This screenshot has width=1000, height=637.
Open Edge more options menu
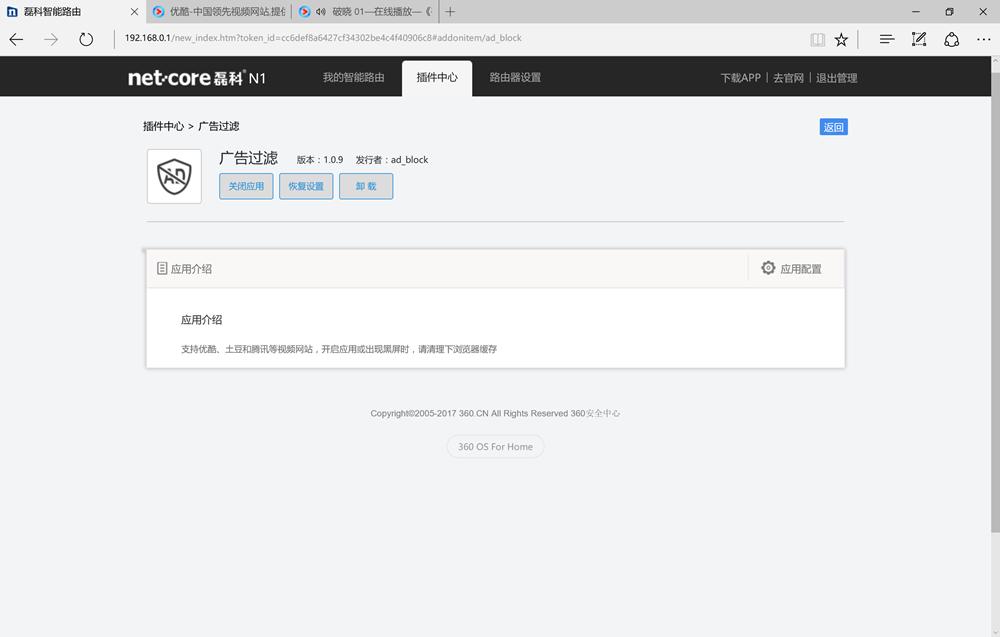(984, 39)
